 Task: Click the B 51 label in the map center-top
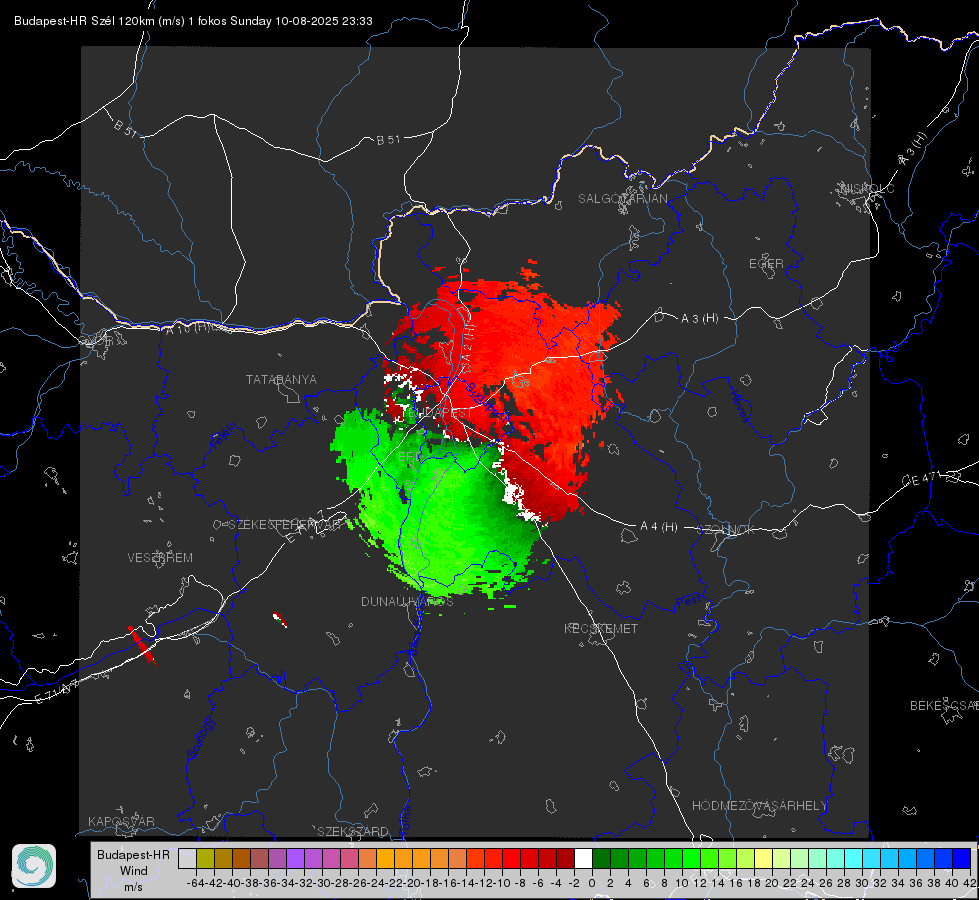click(x=388, y=140)
